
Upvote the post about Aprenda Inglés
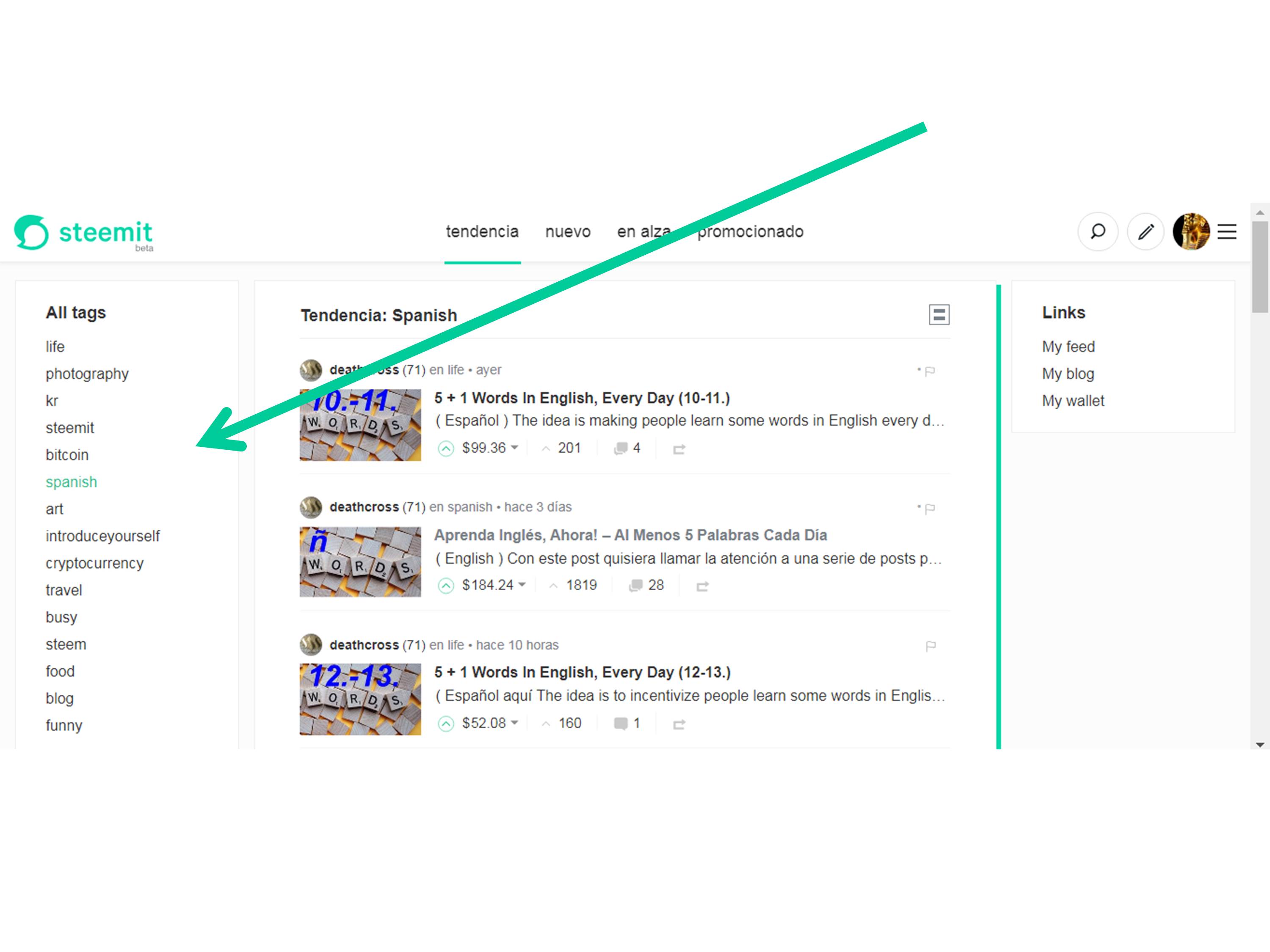click(446, 585)
